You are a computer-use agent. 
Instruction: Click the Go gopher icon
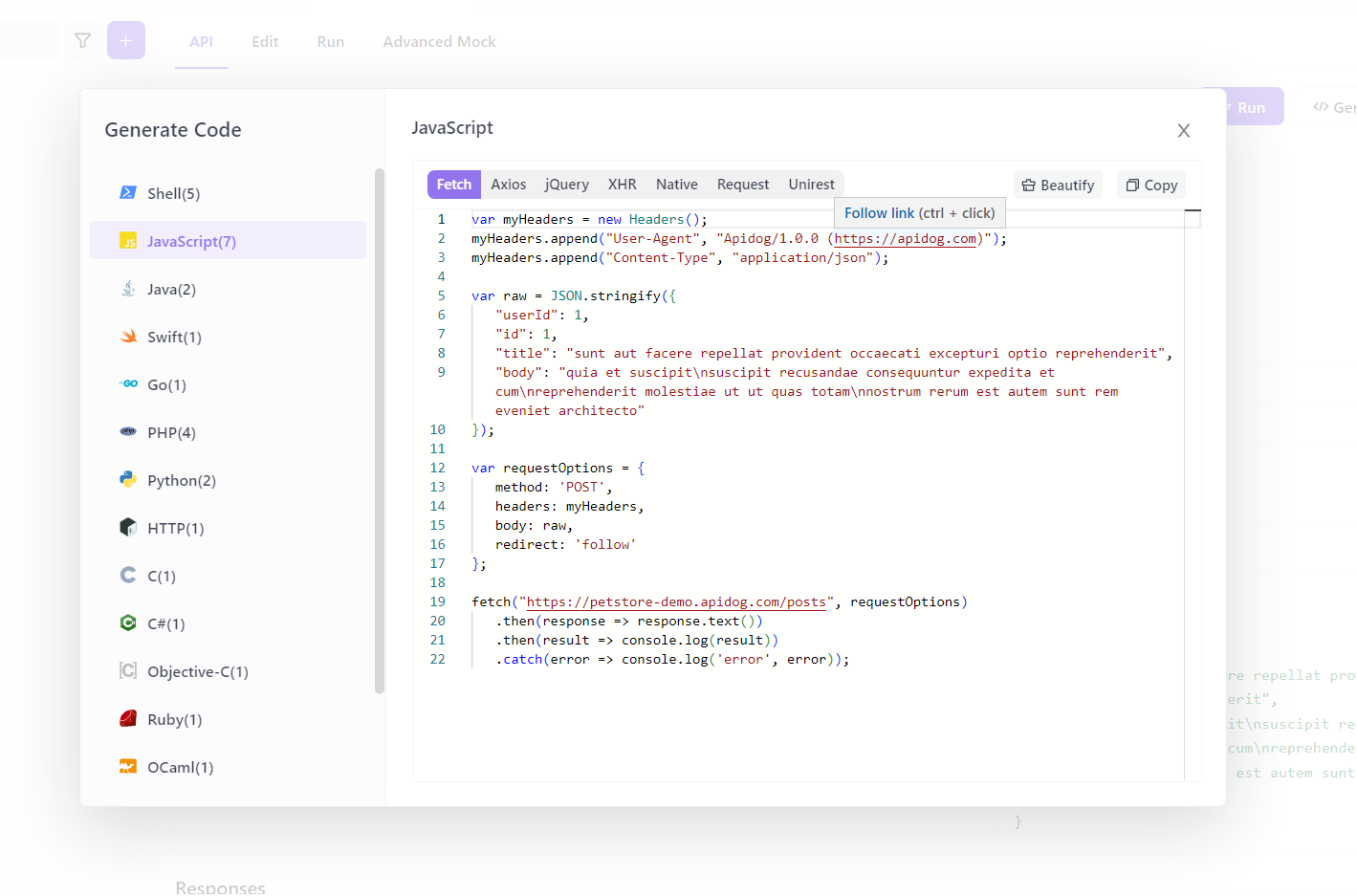(x=128, y=384)
